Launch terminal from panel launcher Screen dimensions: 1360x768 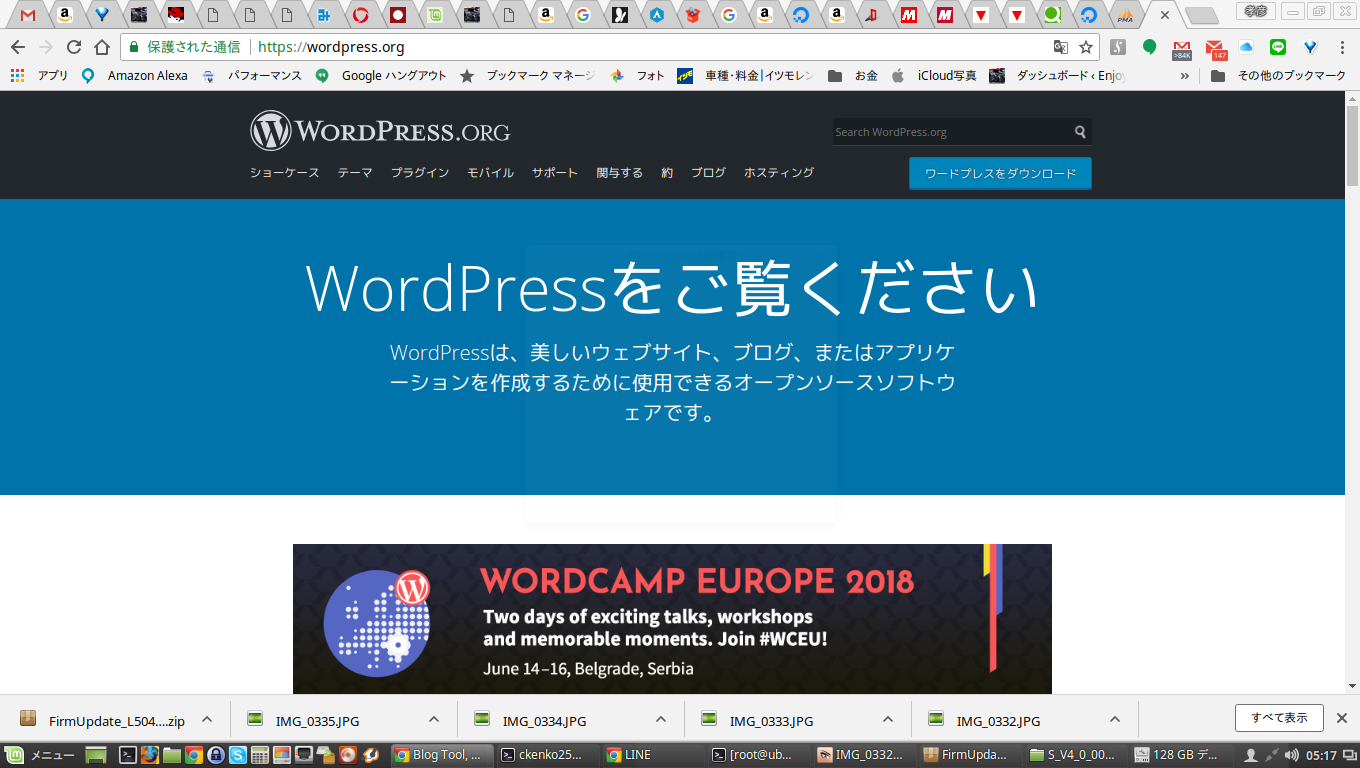coord(128,755)
